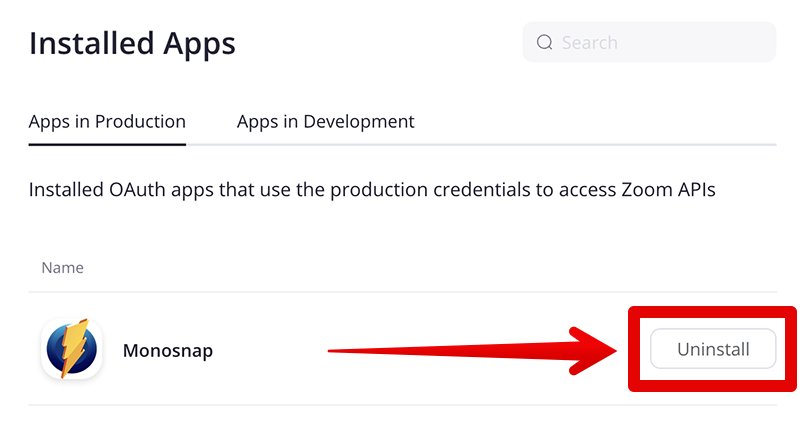Click the Installed Apps page heading

coord(132,43)
